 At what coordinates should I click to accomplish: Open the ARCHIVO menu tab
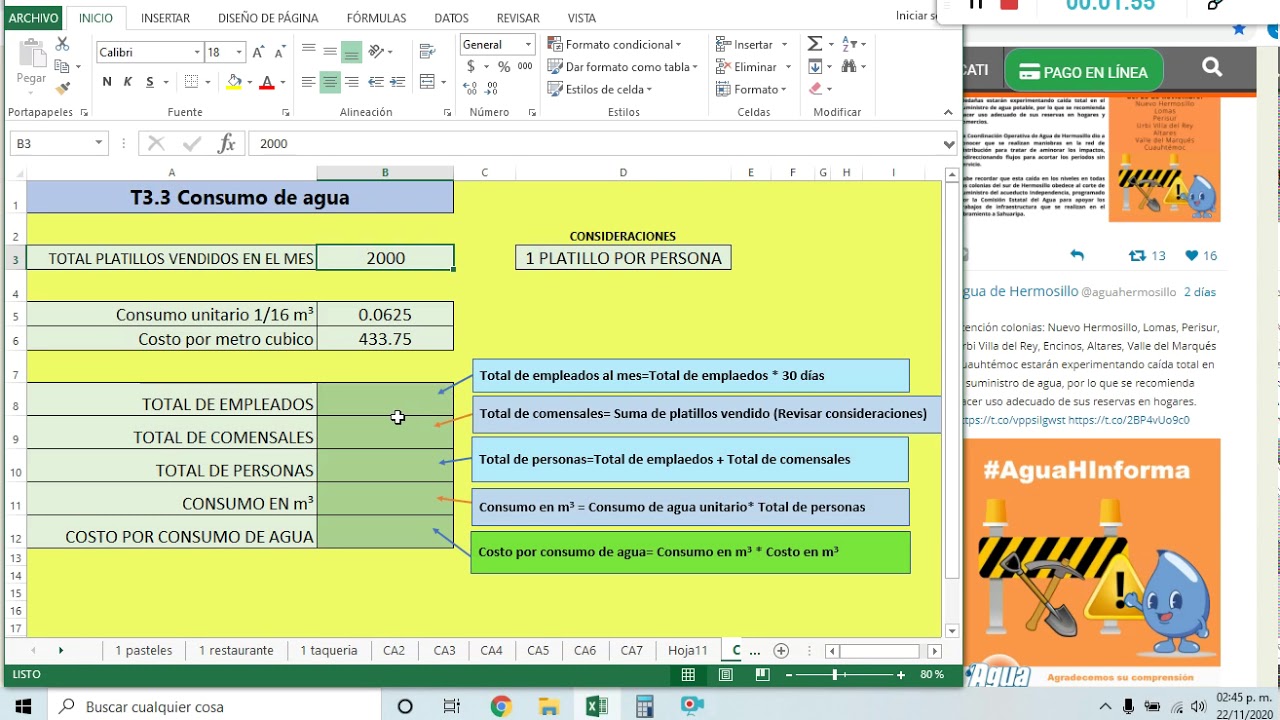click(34, 18)
